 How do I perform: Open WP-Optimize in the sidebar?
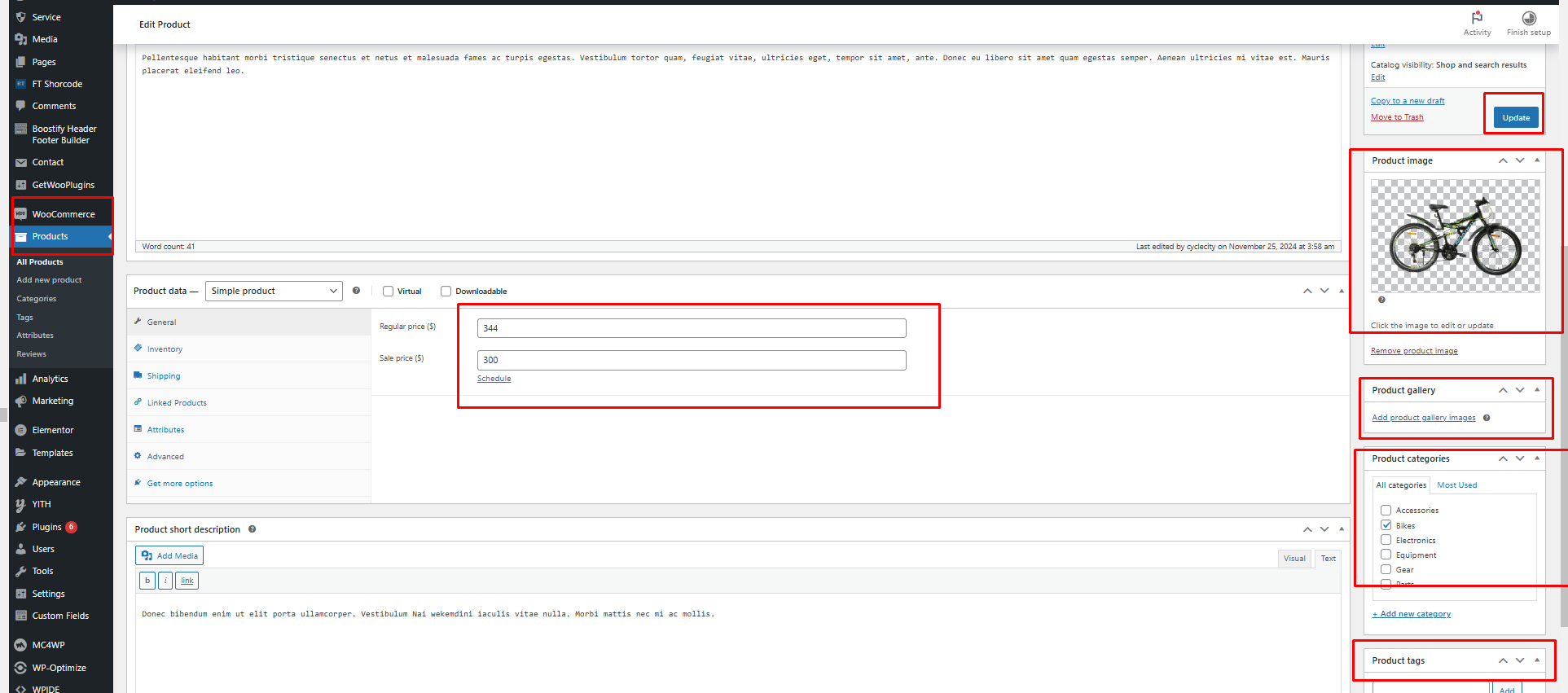click(x=61, y=668)
